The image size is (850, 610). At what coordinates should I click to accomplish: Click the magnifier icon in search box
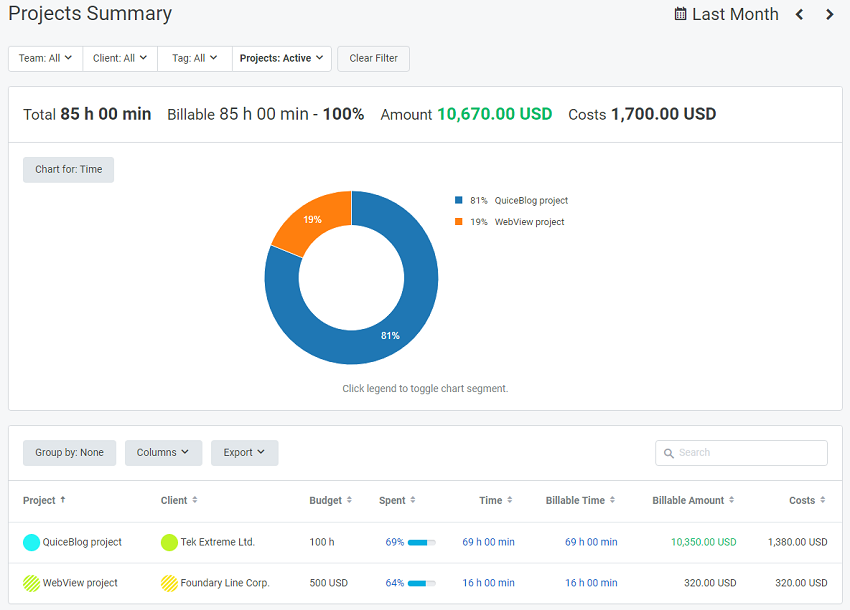click(668, 453)
